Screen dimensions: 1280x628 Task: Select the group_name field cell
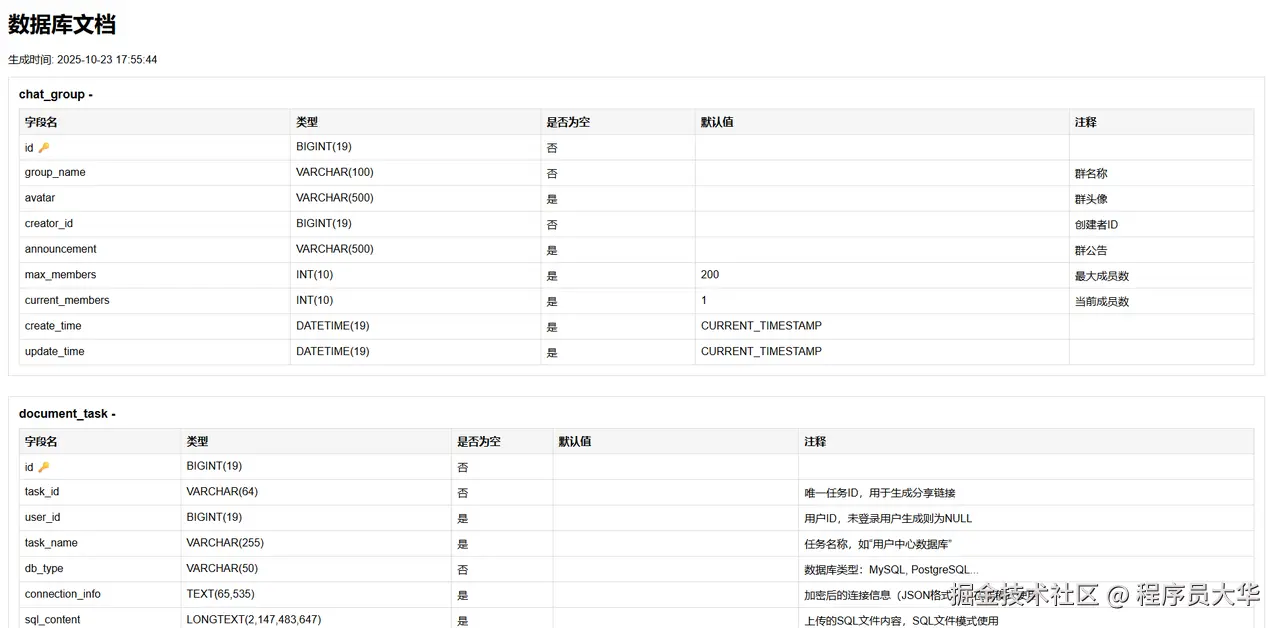click(x=155, y=173)
